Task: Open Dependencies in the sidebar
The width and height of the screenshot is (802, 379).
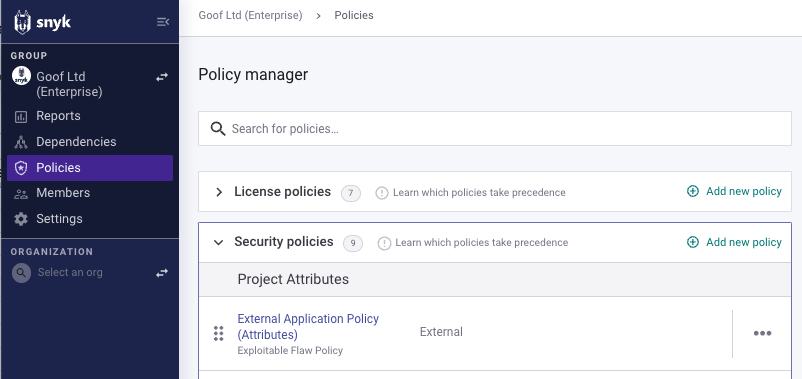Action: click(90, 142)
